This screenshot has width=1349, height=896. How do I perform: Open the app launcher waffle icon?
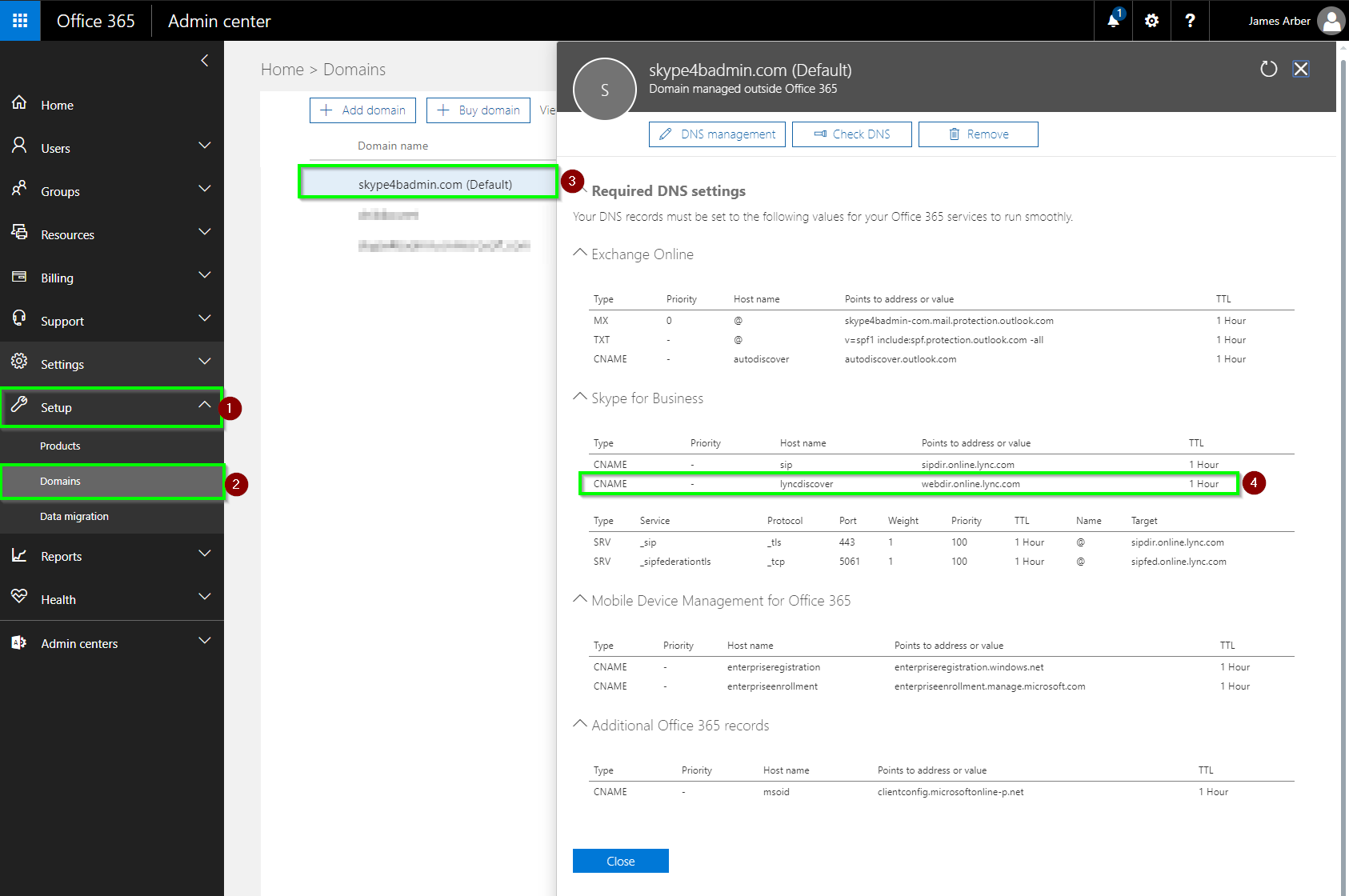tap(20, 21)
